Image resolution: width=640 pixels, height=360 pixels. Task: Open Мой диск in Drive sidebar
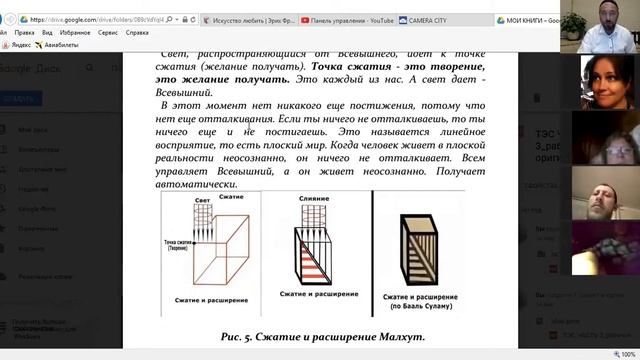(32, 130)
